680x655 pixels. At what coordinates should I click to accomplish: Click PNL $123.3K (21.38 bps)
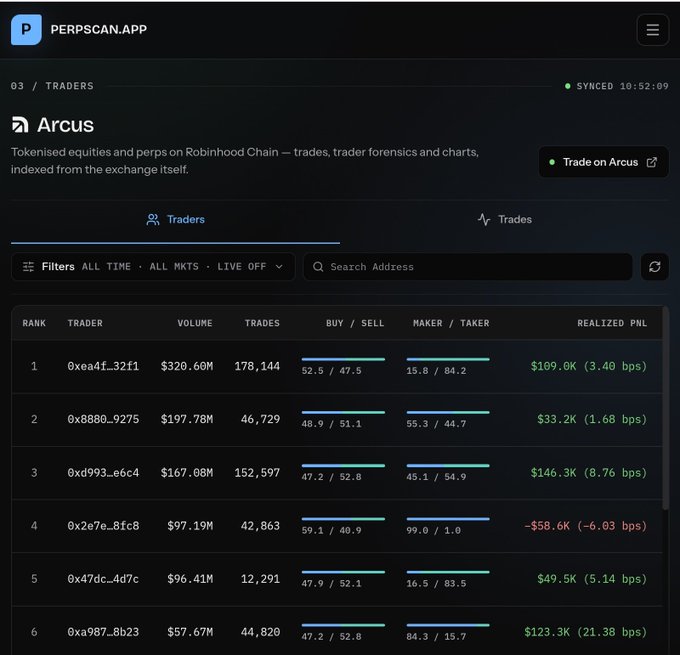point(585,632)
